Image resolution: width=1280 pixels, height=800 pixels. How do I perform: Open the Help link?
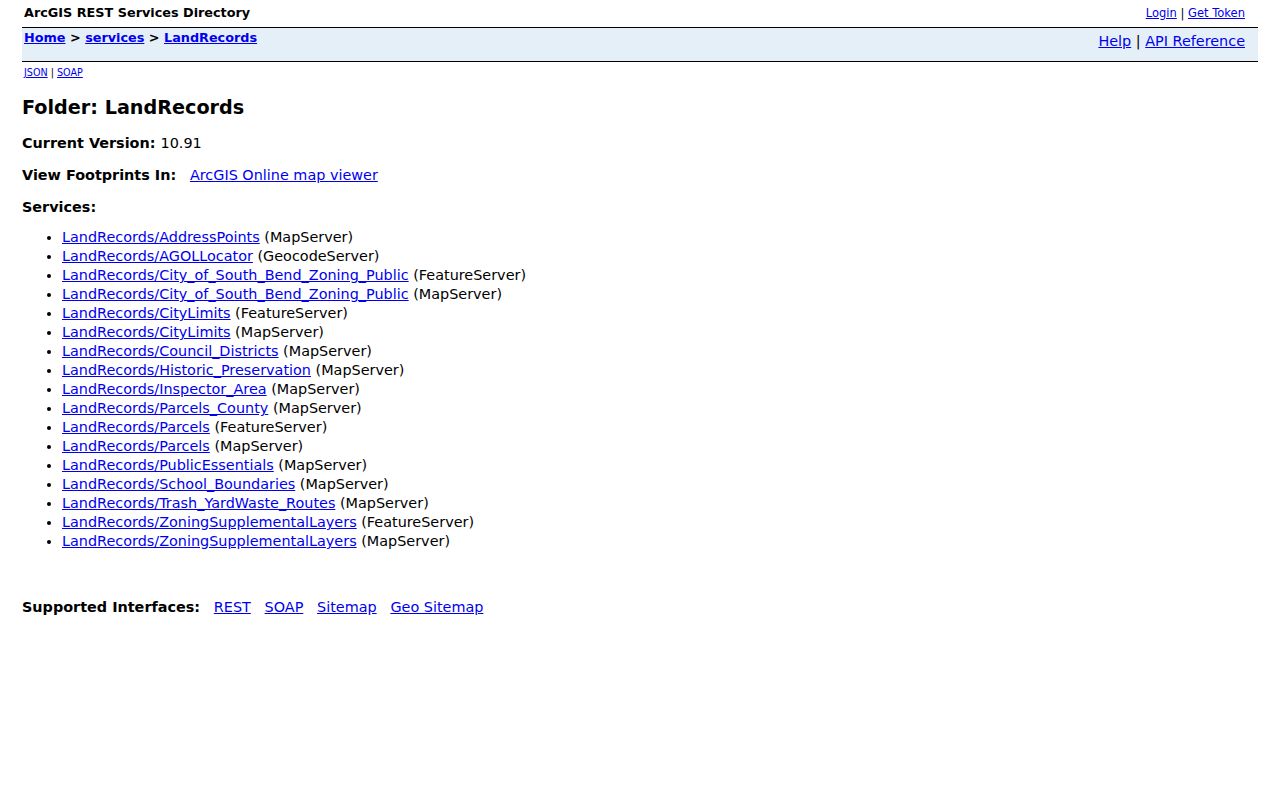[x=1114, y=41]
